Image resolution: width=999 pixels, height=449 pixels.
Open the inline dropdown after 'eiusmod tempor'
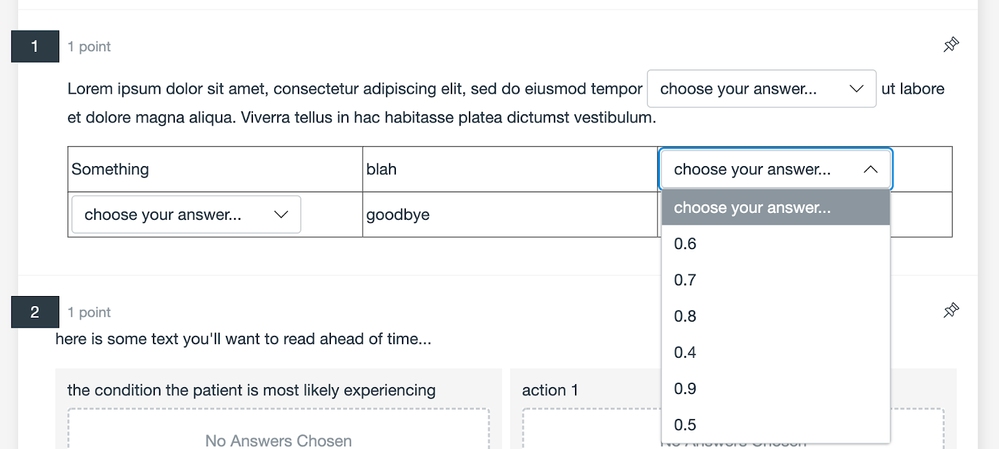pos(761,89)
